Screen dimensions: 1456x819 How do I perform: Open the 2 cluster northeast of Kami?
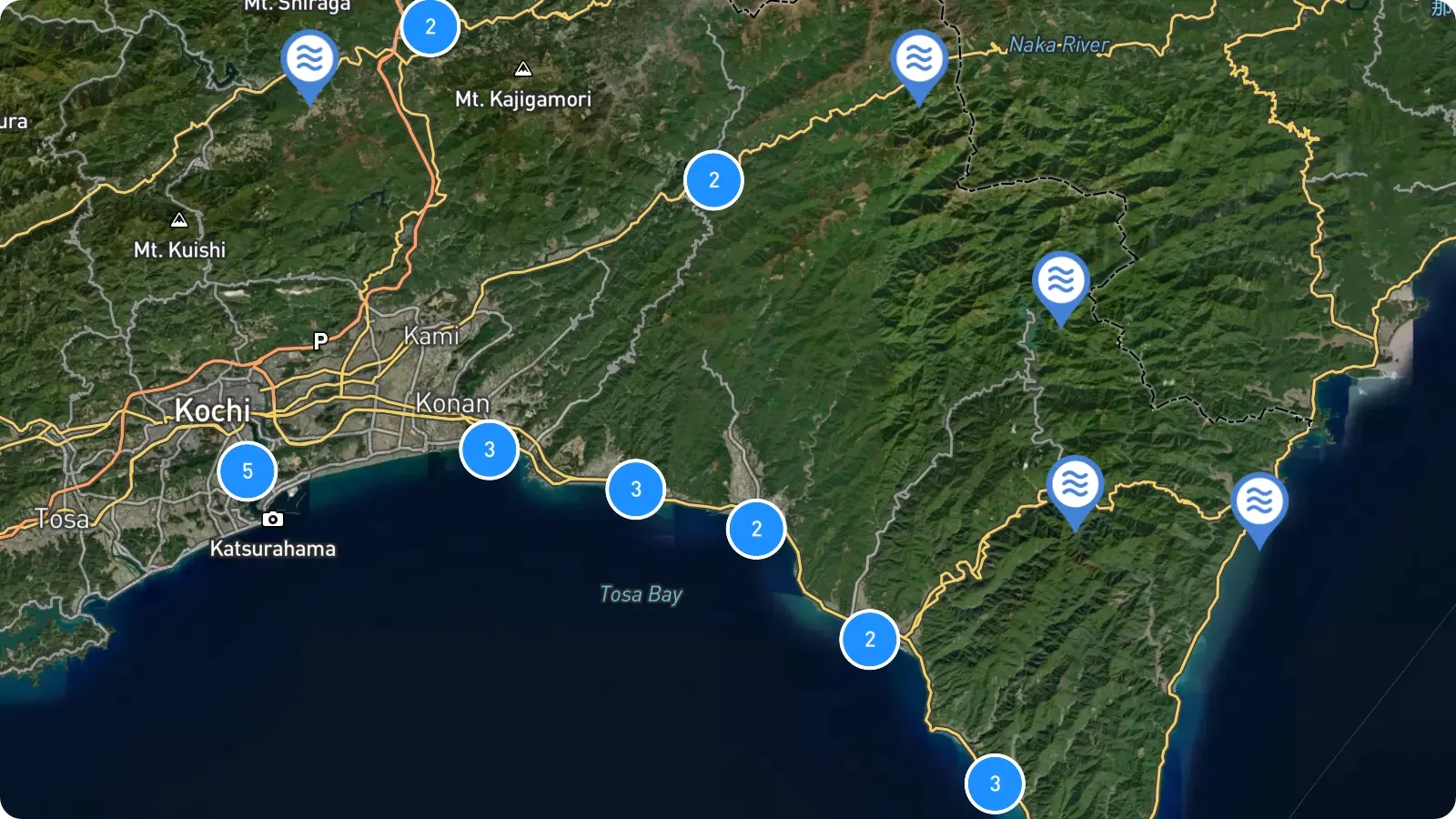(713, 180)
